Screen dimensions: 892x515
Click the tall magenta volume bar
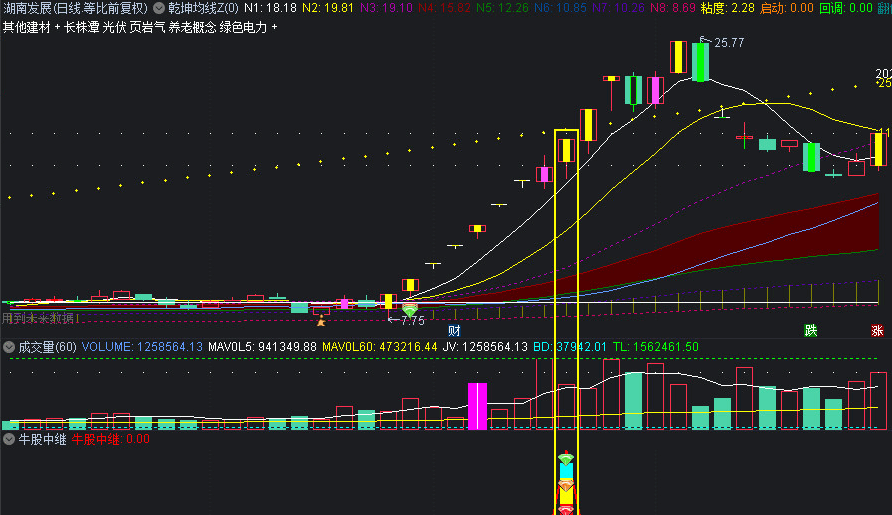pos(477,406)
